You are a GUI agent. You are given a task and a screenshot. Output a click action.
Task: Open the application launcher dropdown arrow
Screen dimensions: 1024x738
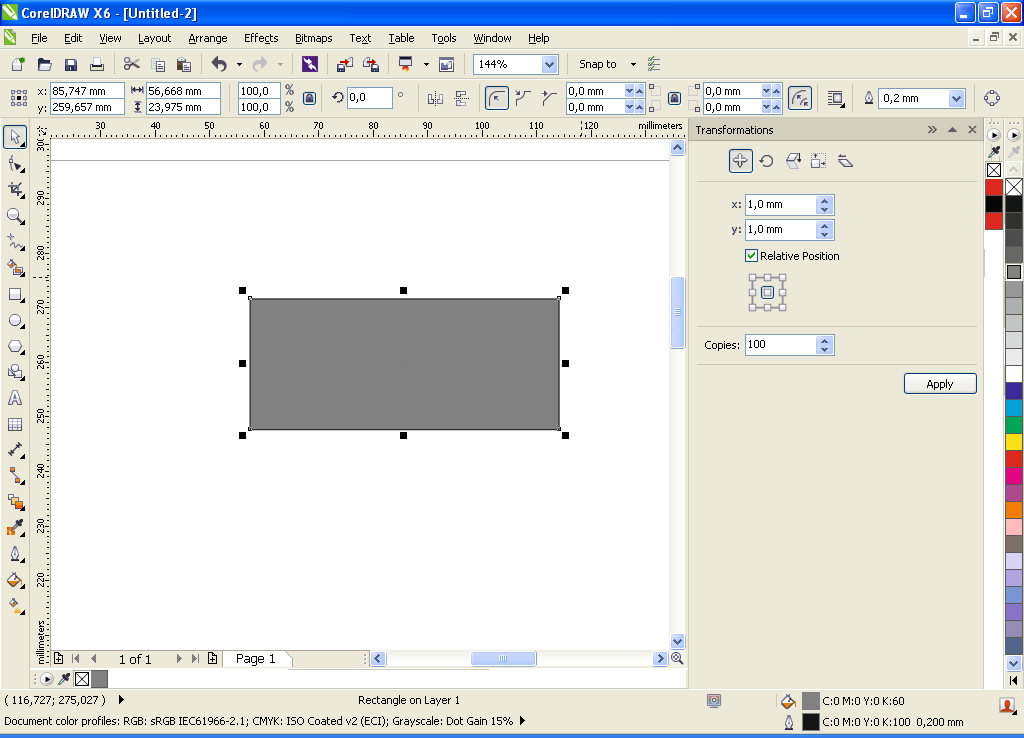coord(426,64)
